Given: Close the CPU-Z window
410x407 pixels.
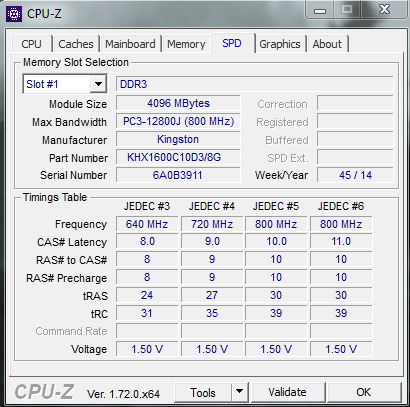Looking at the screenshot, I should [x=385, y=10].
